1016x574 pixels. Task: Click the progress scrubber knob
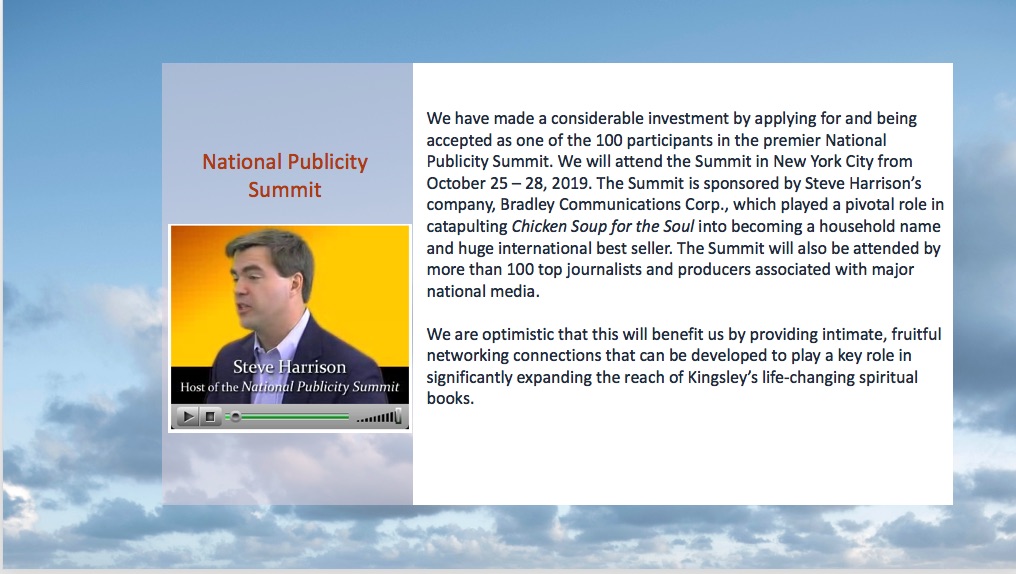[x=236, y=417]
